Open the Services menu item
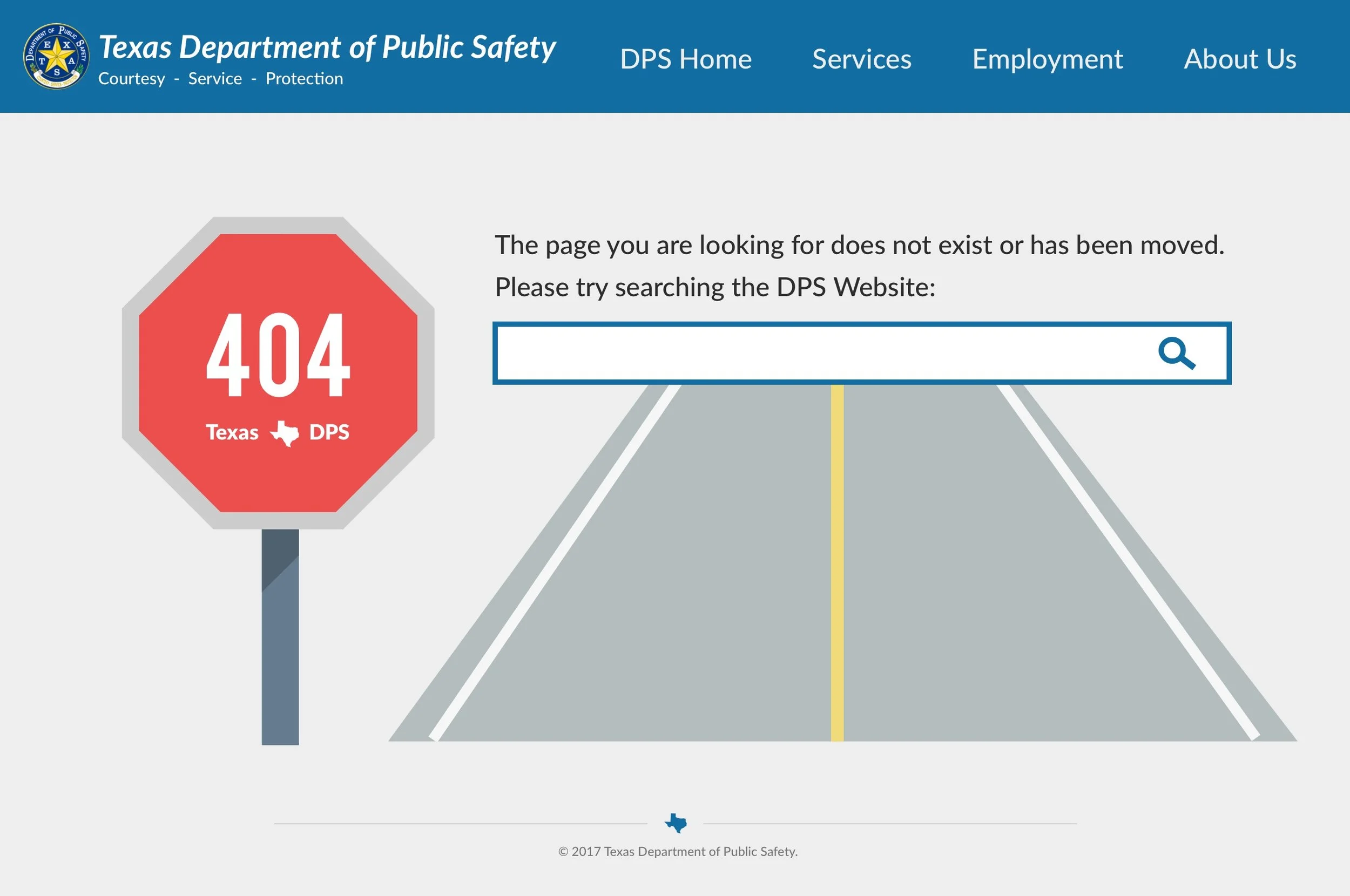 [x=862, y=59]
